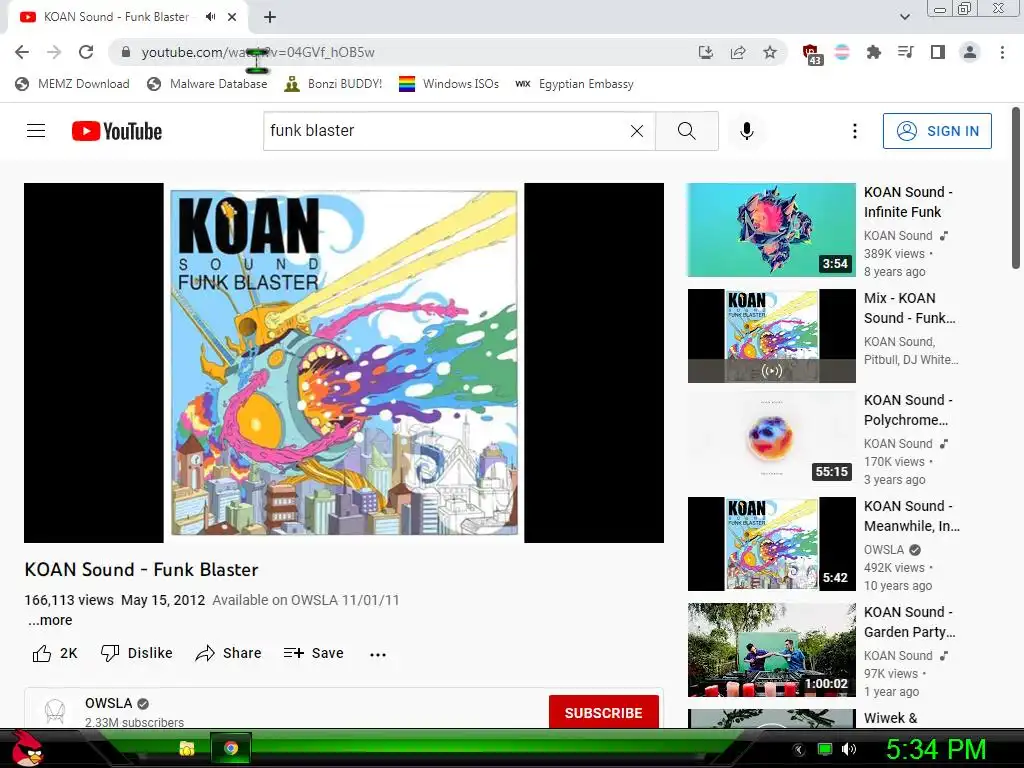Screen dimensions: 1024x768
Task: Open the YouTube hamburger guide menu
Action: click(x=36, y=131)
